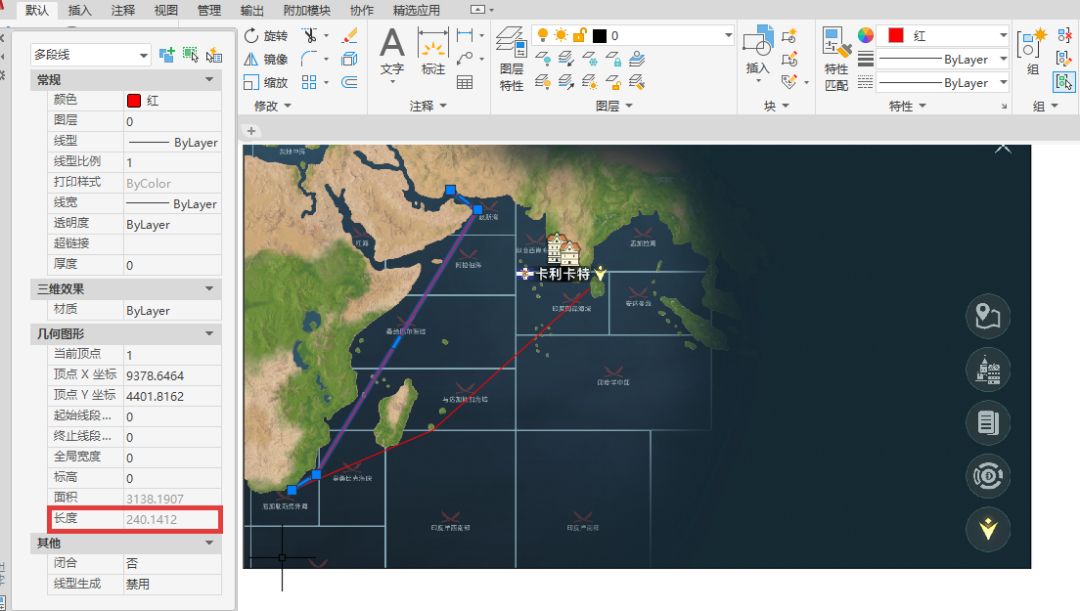The image size is (1080, 611).
Task: Open the lineweight ByLayer dropdown
Action: coord(1003,59)
